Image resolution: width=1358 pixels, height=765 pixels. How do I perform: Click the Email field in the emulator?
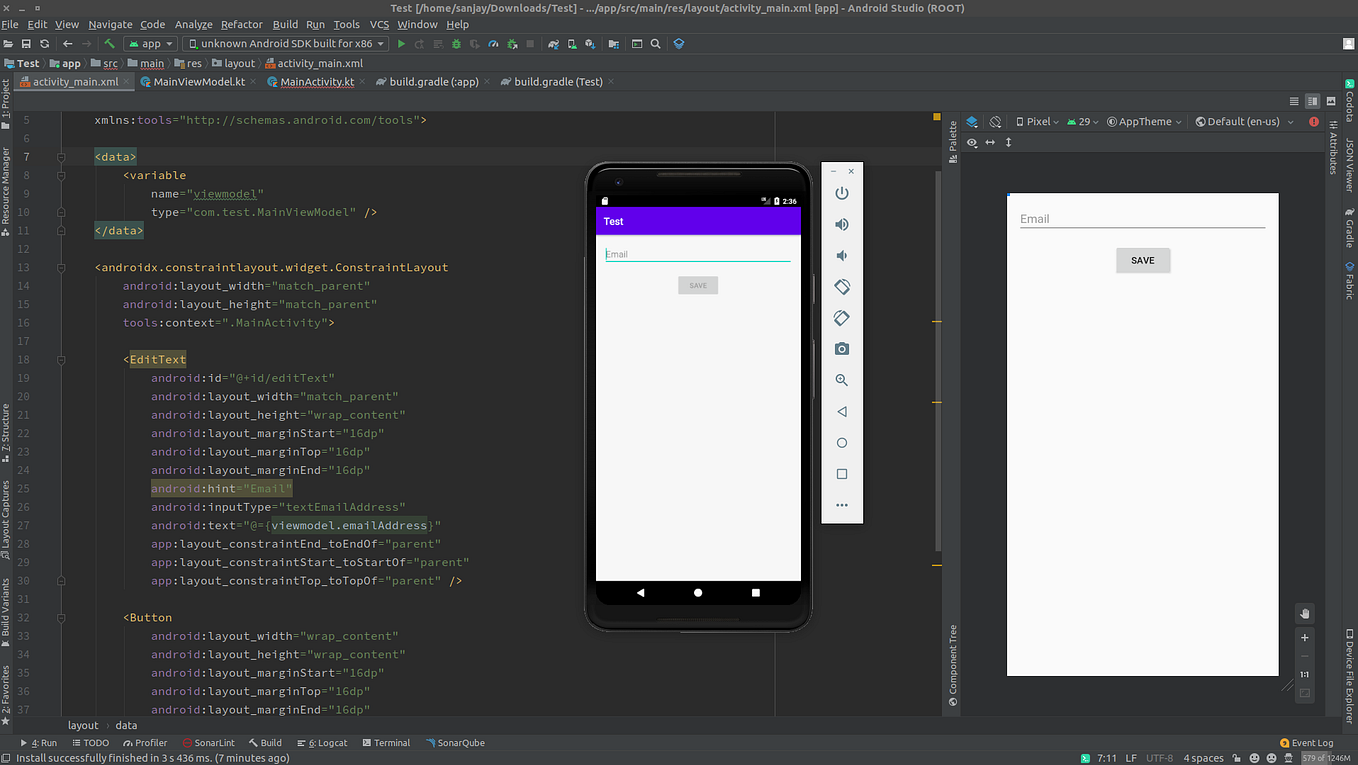pyautogui.click(x=697, y=254)
